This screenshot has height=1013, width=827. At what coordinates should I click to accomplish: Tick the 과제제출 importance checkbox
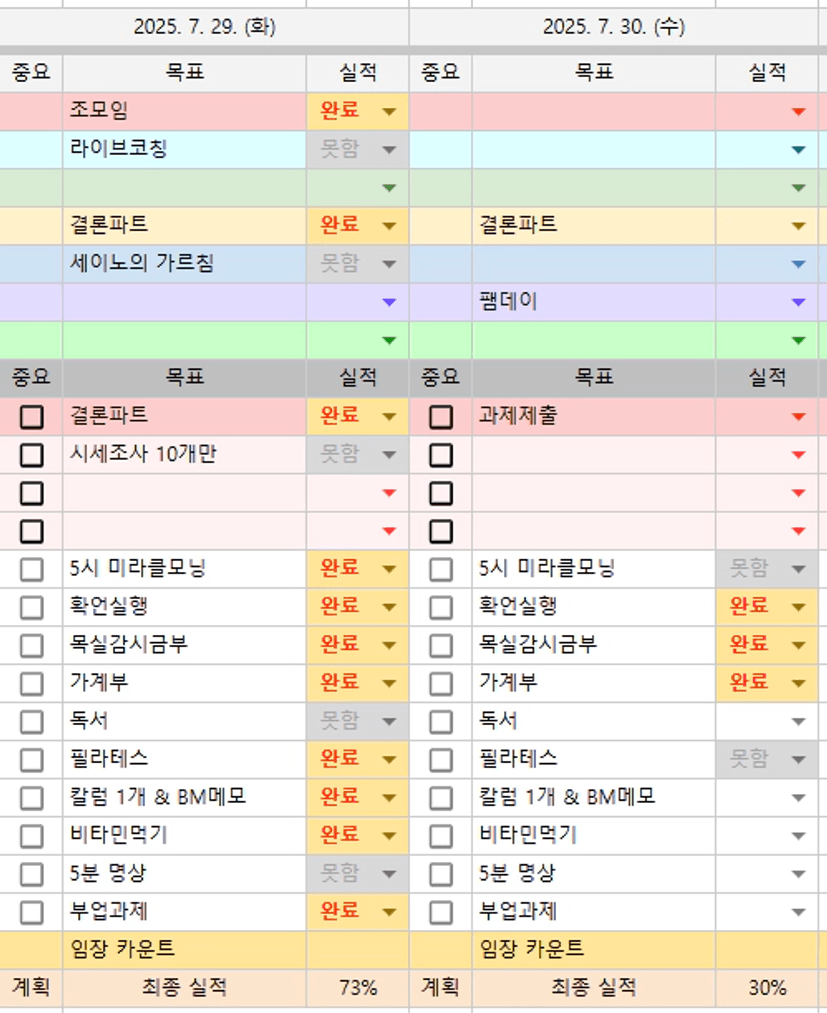tap(441, 417)
